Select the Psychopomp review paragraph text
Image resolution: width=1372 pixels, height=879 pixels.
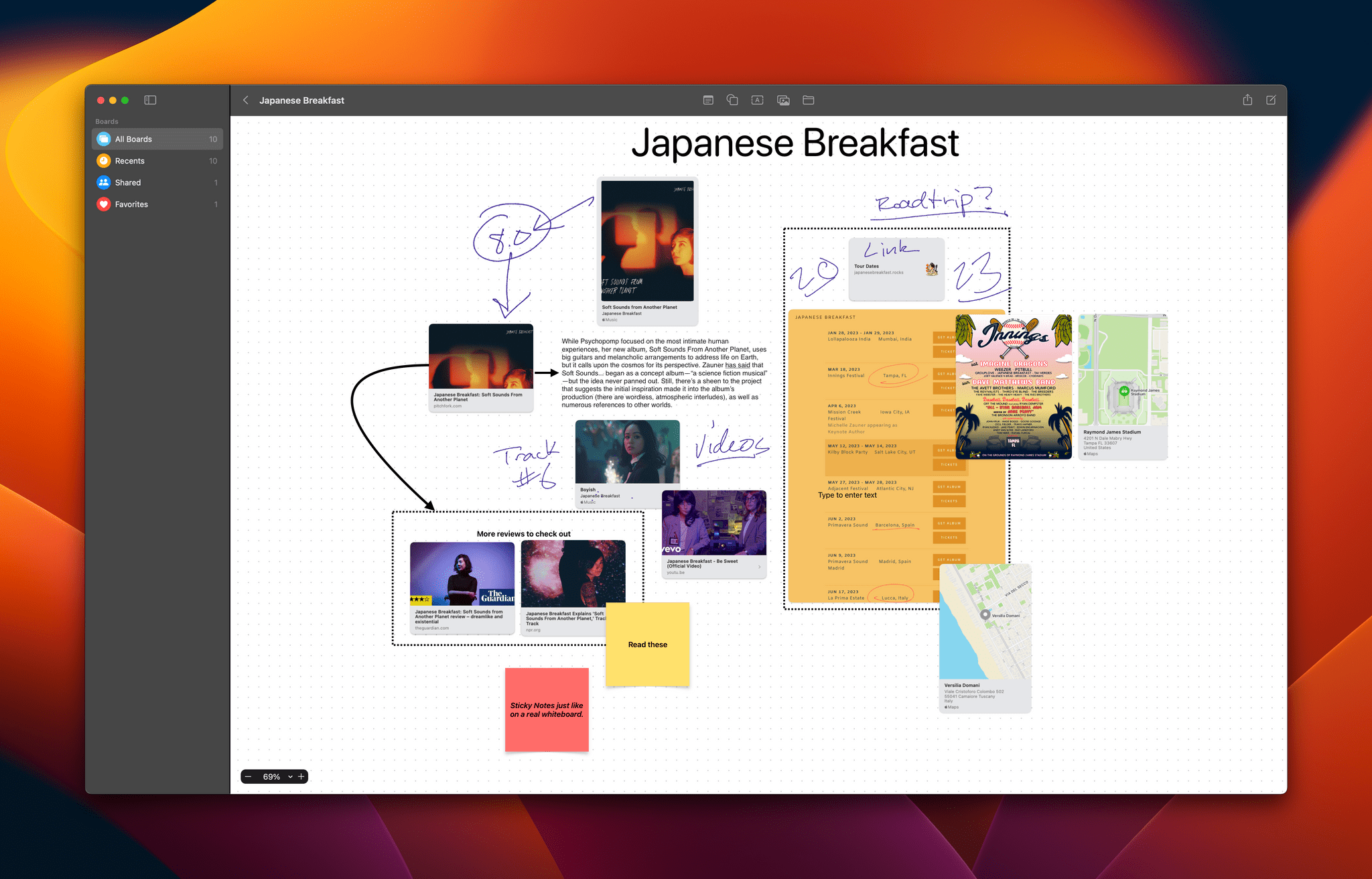664,373
